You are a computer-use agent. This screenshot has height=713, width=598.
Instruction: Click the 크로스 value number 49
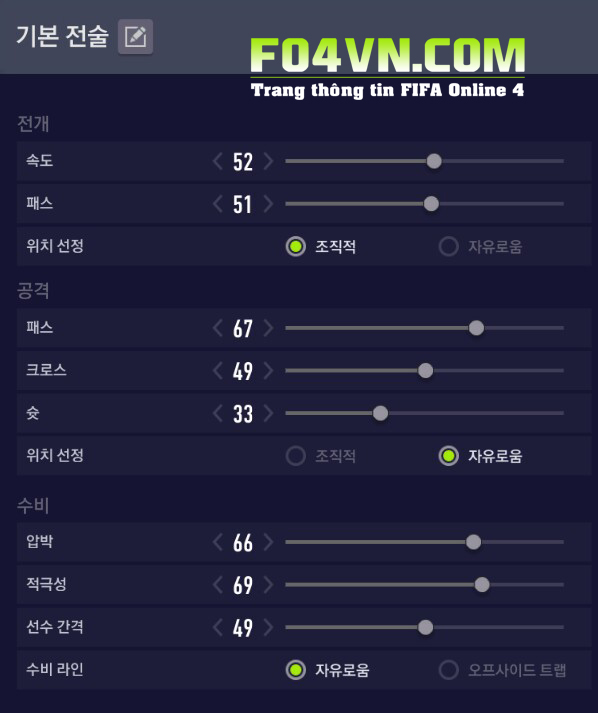tap(243, 371)
